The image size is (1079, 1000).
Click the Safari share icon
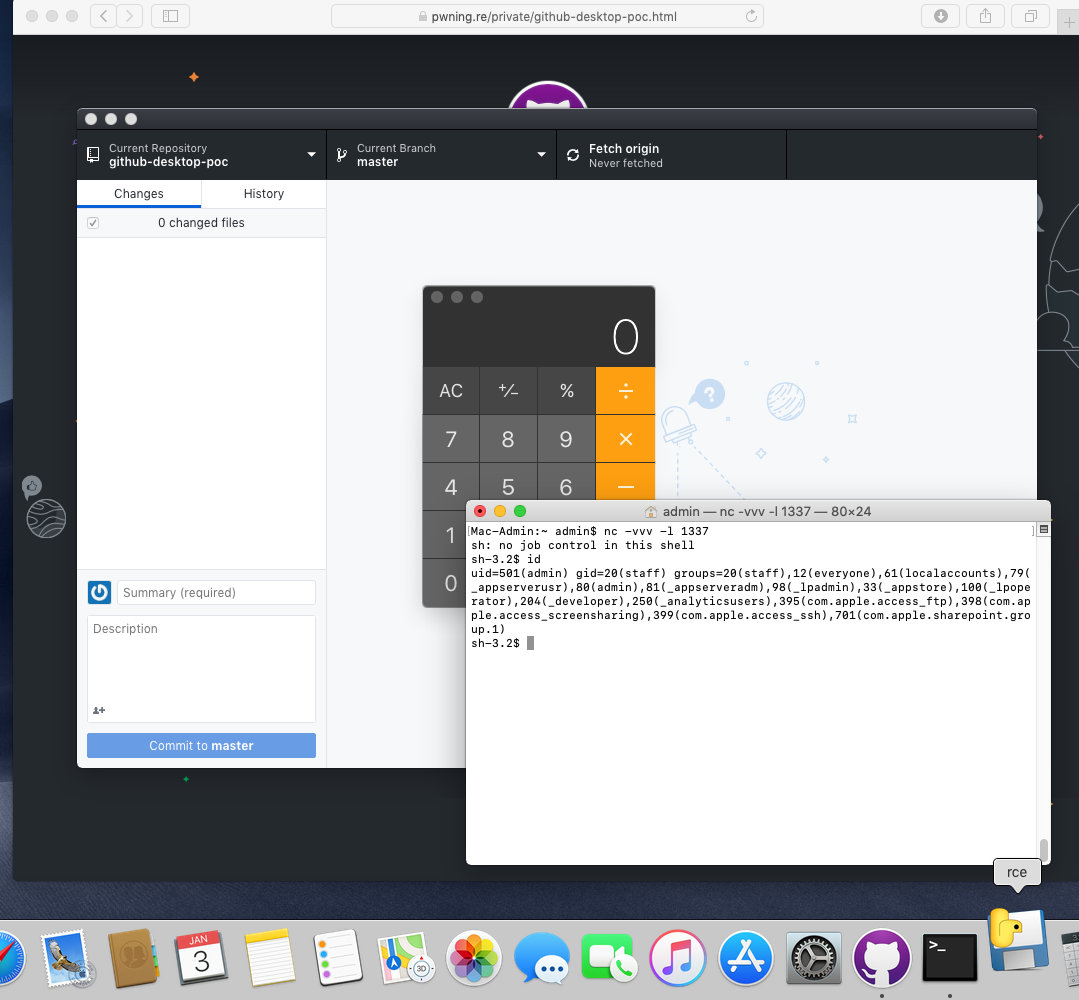click(x=985, y=16)
